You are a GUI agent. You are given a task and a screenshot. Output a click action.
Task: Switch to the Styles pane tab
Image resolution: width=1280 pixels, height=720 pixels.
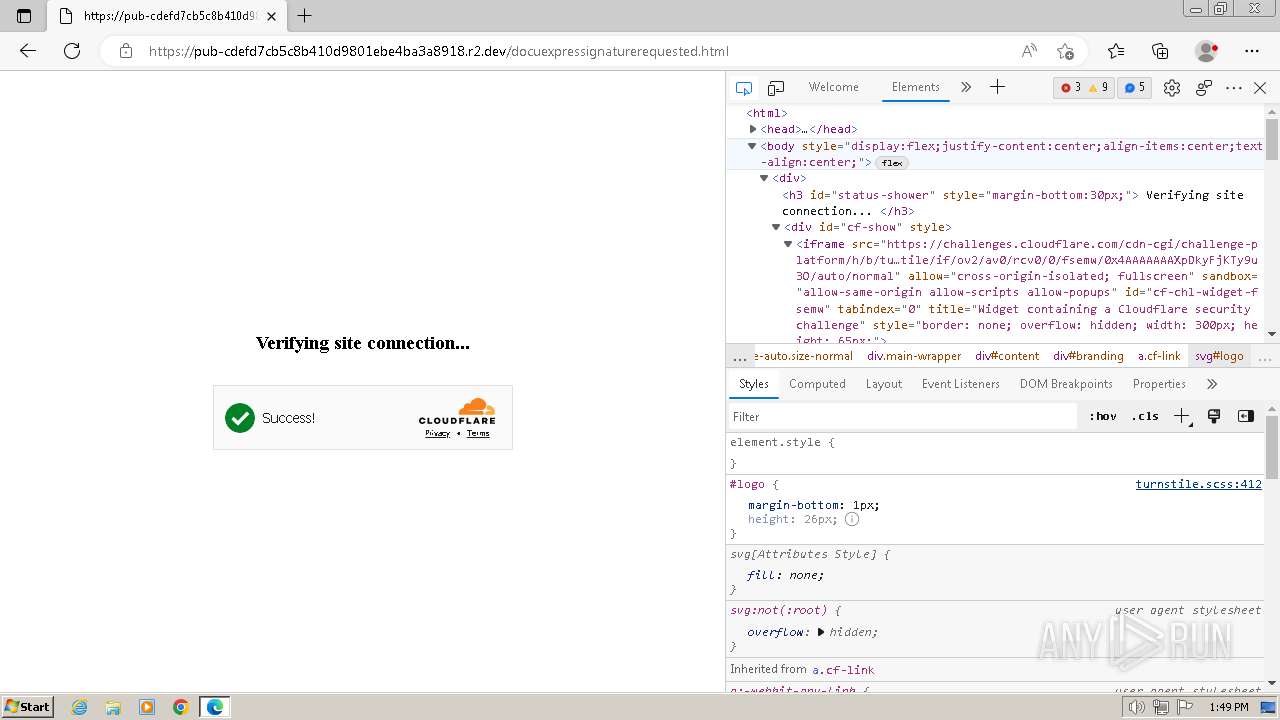(x=753, y=384)
